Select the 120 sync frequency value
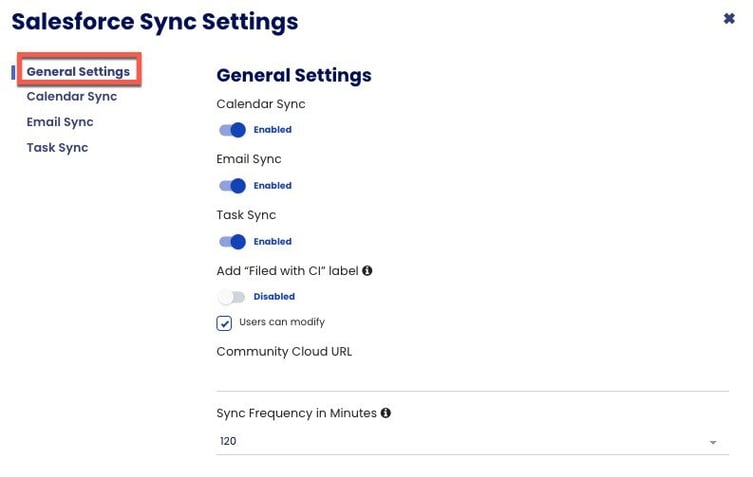Viewport: 753px width, 477px height. click(228, 441)
